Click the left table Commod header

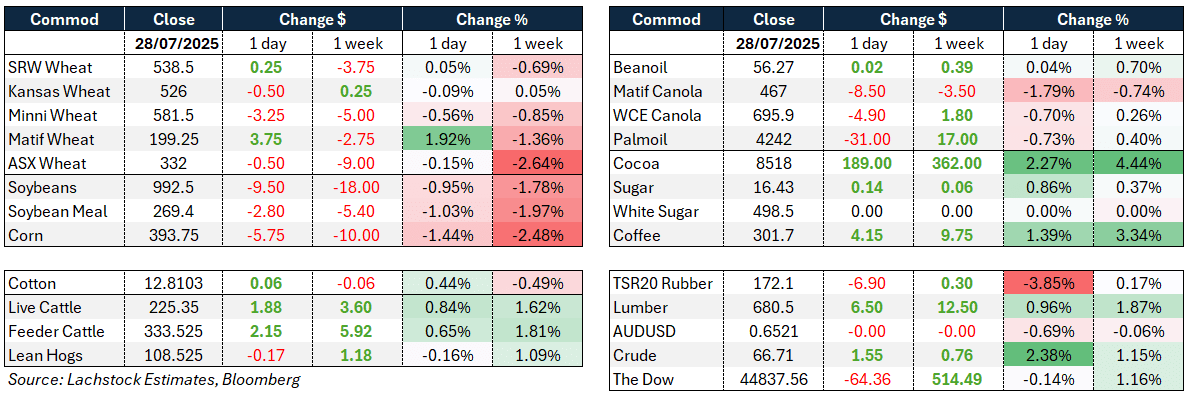64,20
